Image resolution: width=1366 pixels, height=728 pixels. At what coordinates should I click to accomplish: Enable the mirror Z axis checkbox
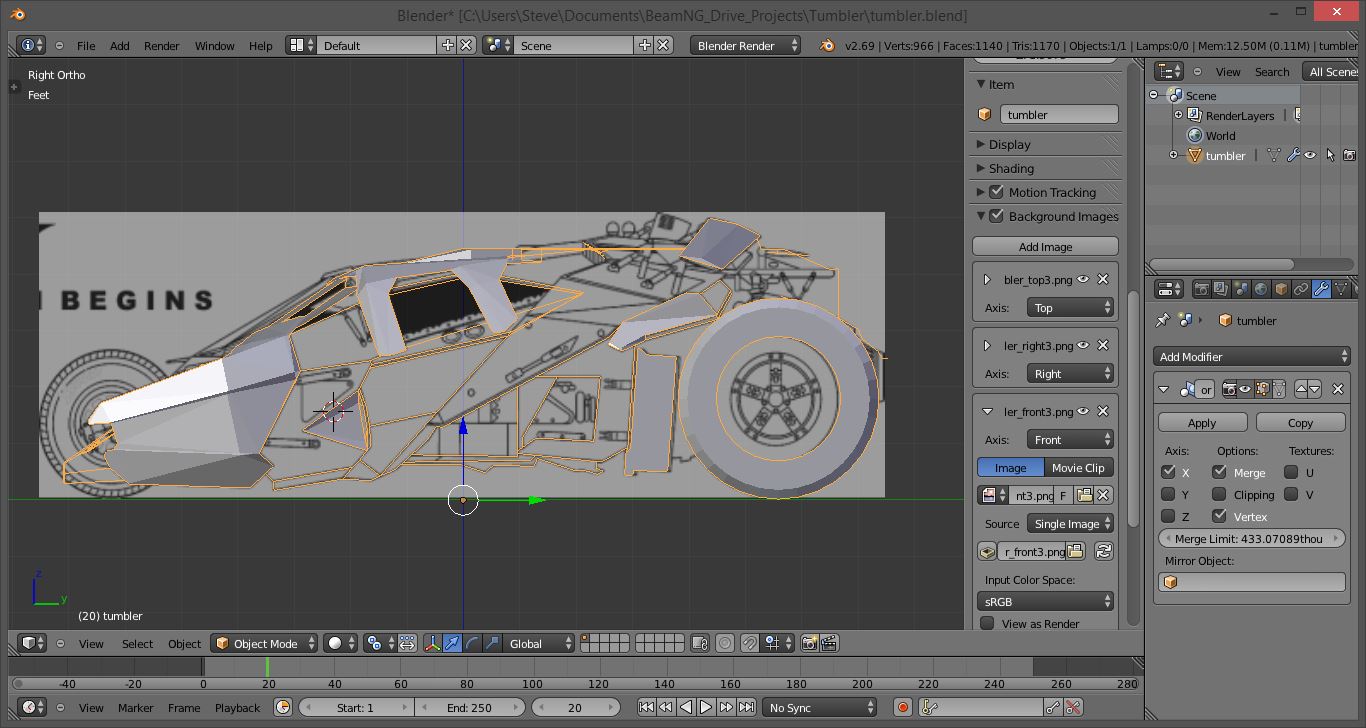1168,516
